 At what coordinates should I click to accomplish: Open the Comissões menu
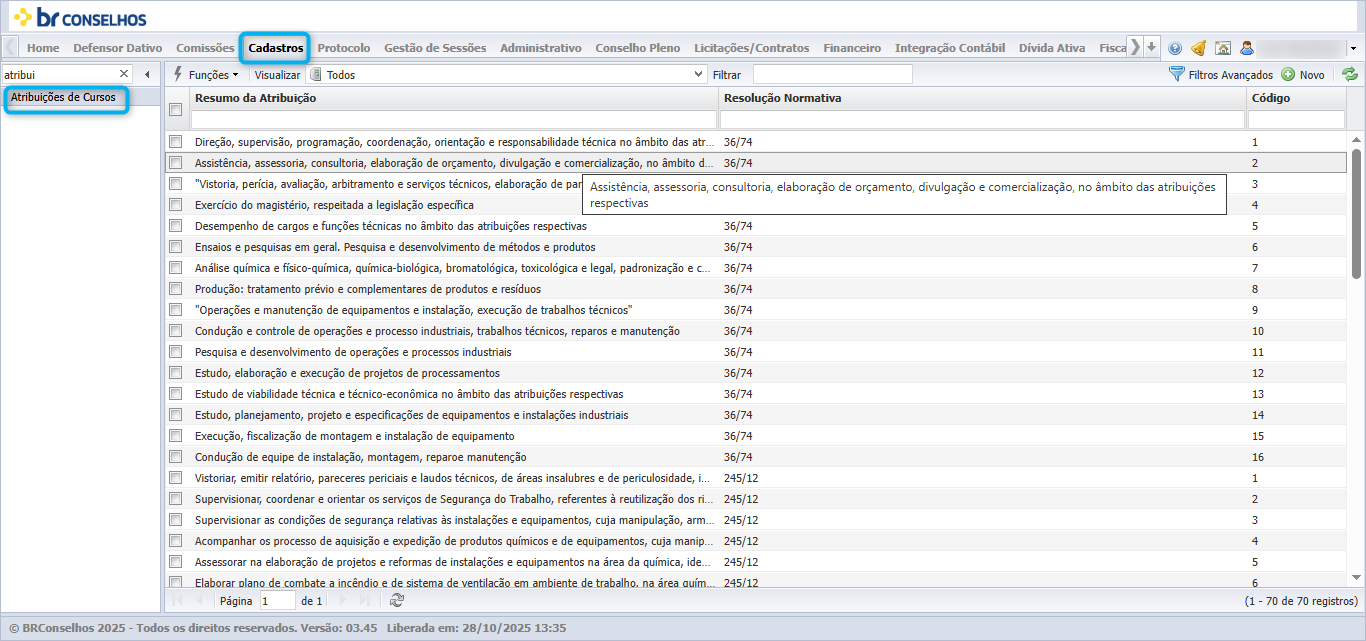point(205,47)
